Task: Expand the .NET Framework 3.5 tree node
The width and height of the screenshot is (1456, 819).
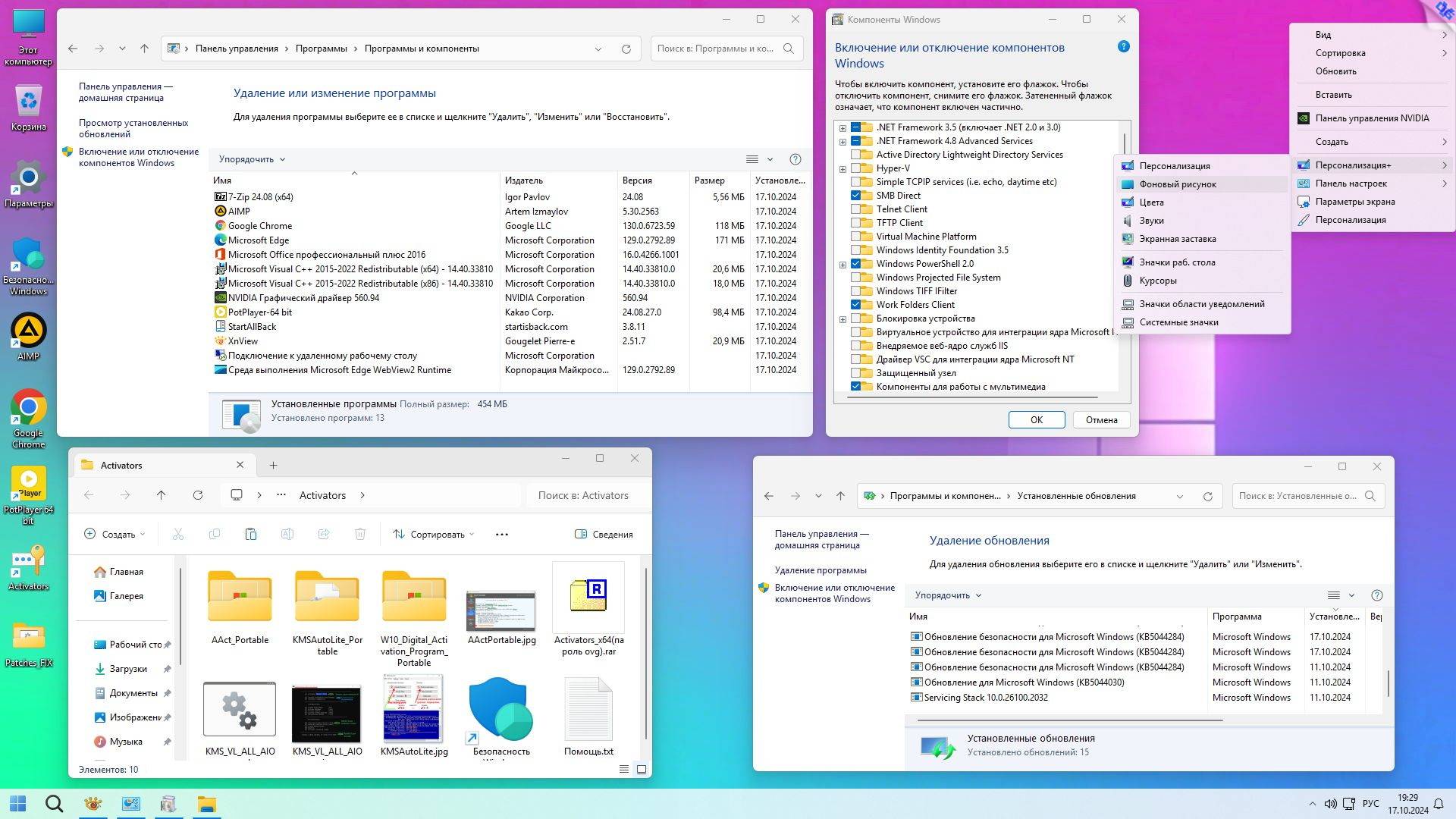Action: (x=843, y=128)
